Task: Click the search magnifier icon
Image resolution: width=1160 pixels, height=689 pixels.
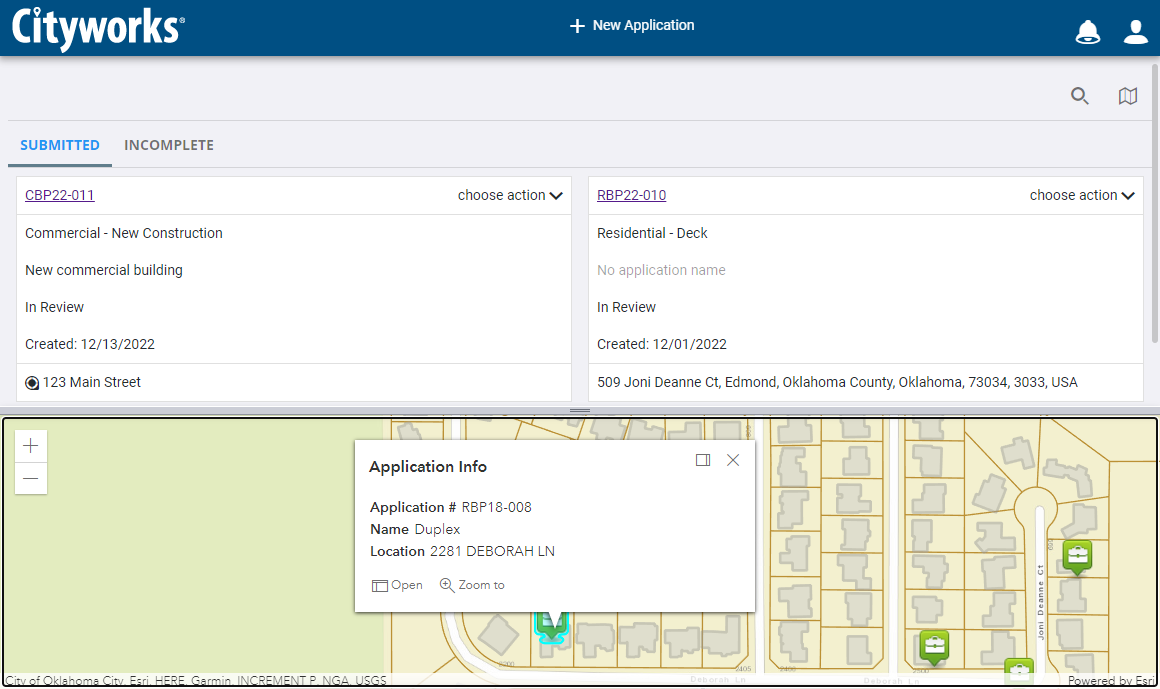Action: pos(1079,96)
